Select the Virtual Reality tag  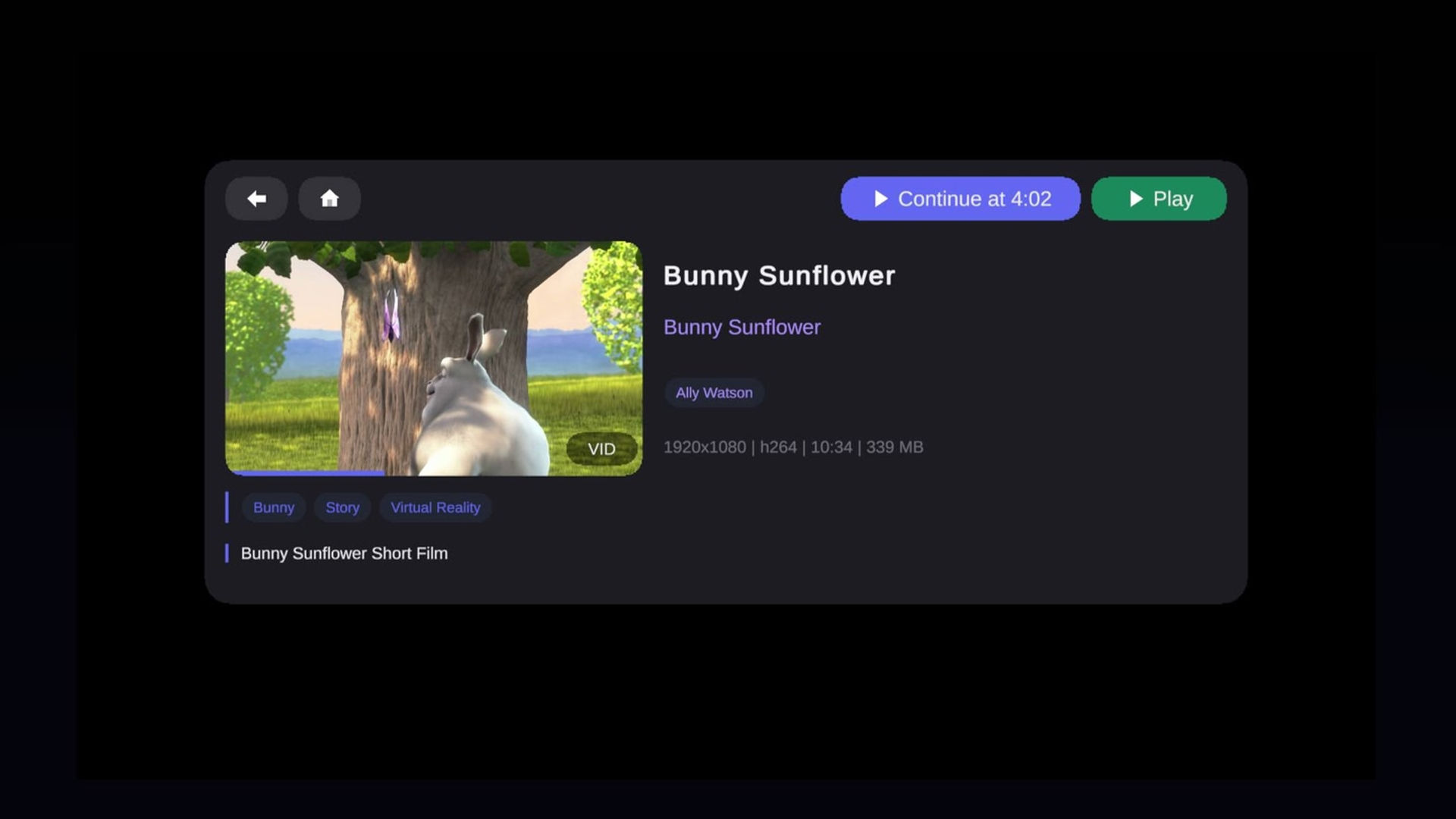tap(435, 507)
